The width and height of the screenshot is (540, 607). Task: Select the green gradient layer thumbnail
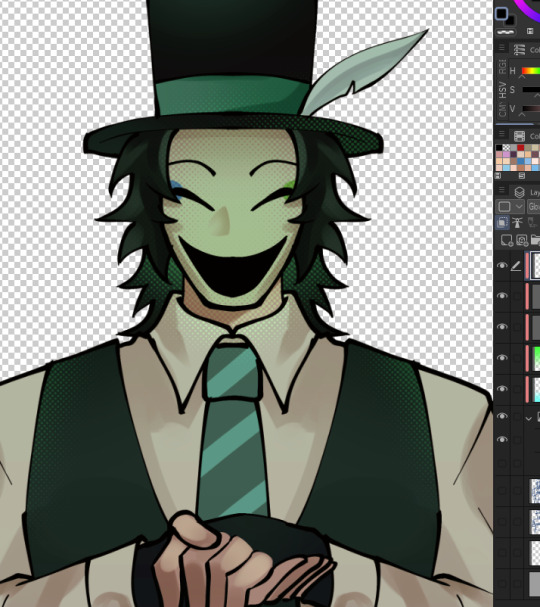[x=536, y=358]
